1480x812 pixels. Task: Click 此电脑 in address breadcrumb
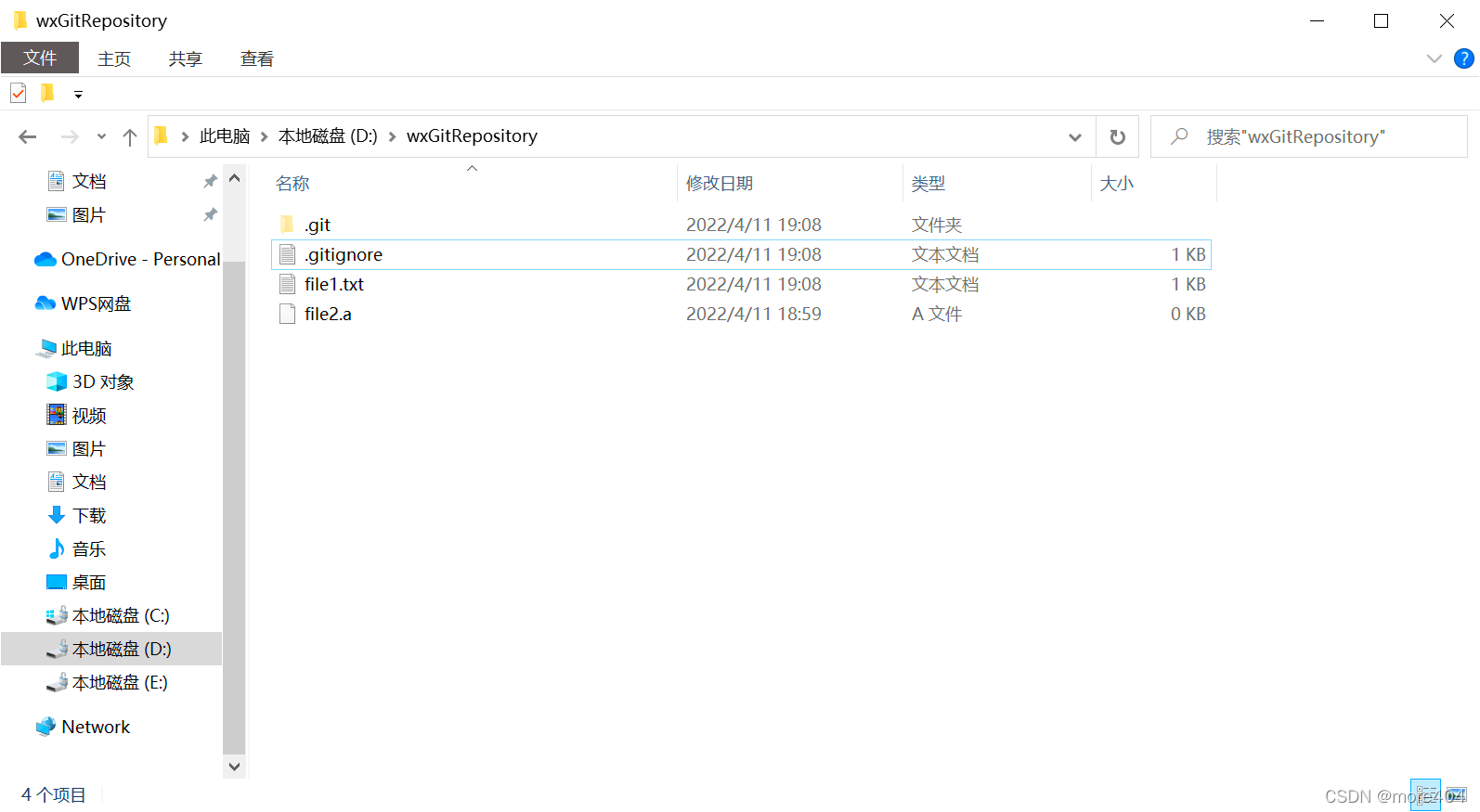click(225, 136)
